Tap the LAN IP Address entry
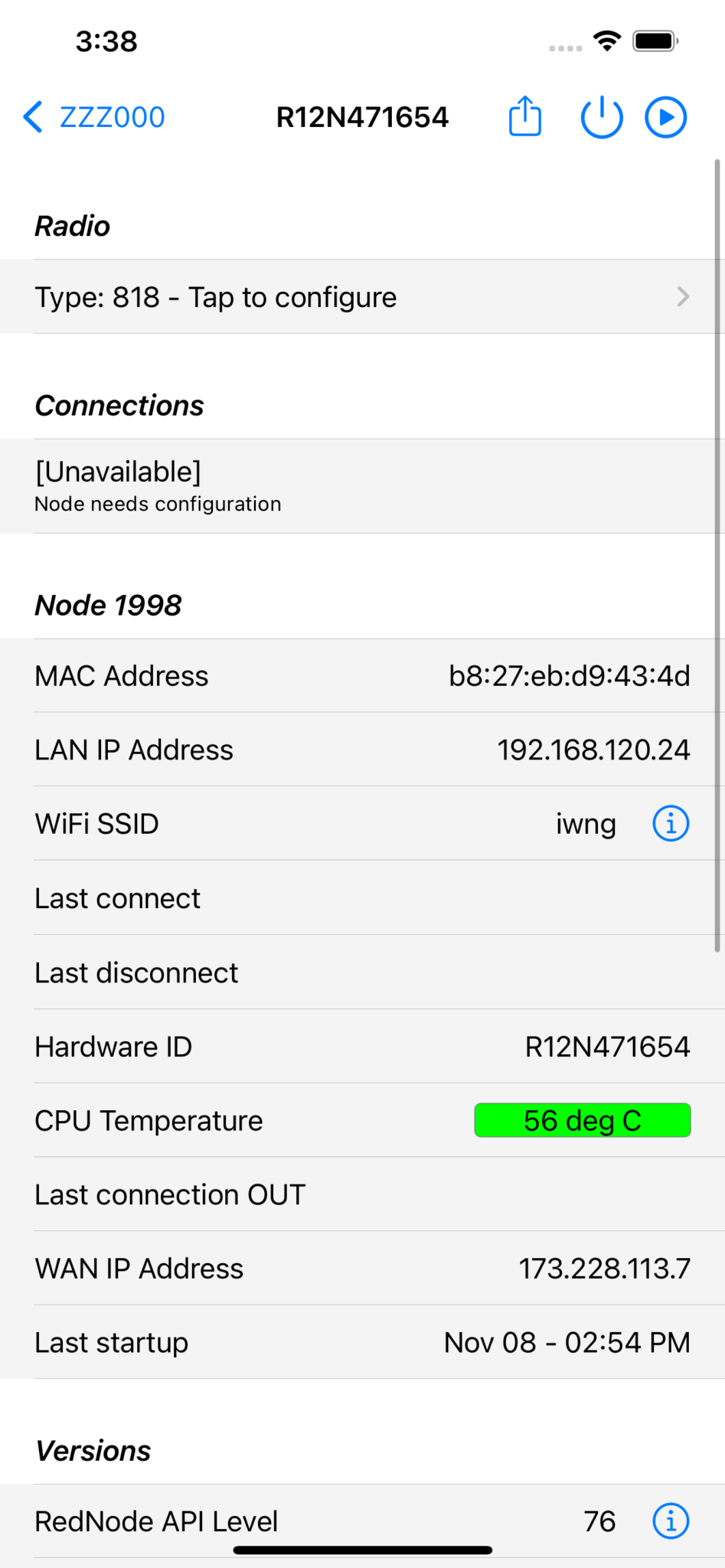 click(x=306, y=749)
